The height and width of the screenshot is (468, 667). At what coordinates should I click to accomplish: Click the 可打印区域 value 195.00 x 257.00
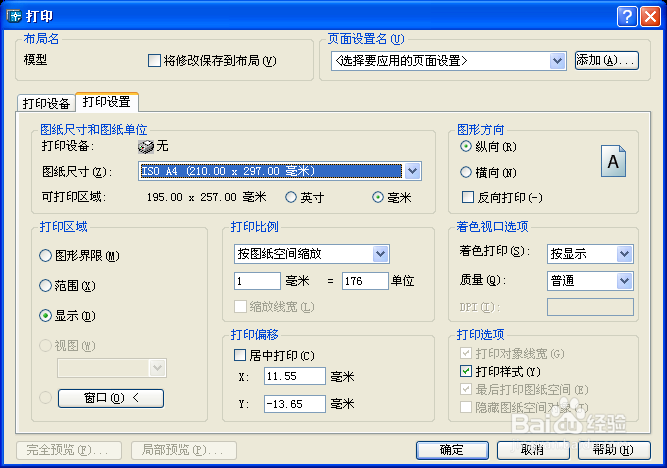206,197
